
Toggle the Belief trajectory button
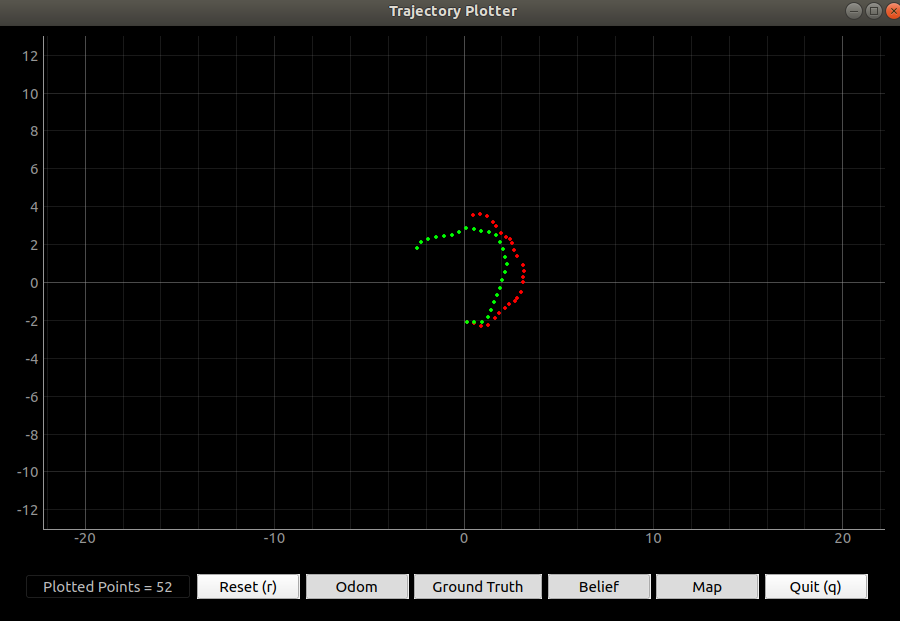[x=599, y=587]
